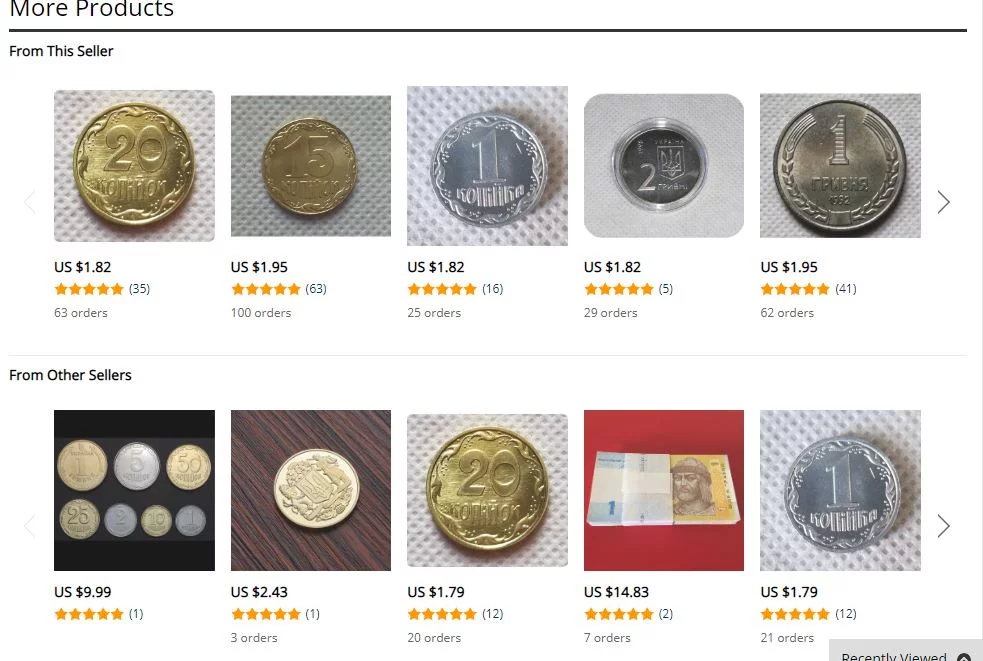View the 41 reviews star rating
Image resolution: width=983 pixels, height=661 pixels.
(x=795, y=289)
